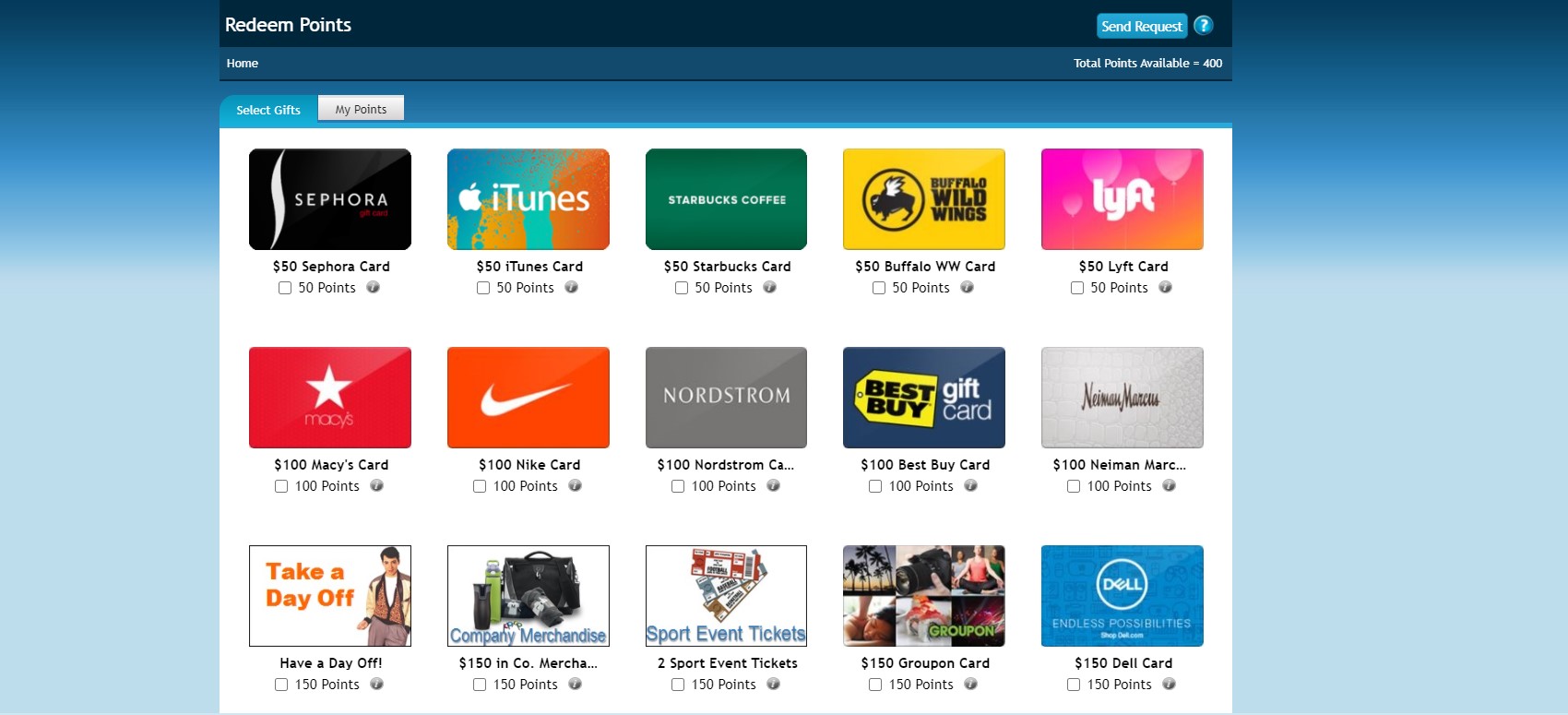Tick the Neiman Marcus card checkbox
Image resolution: width=1568 pixels, height=715 pixels.
(1074, 486)
